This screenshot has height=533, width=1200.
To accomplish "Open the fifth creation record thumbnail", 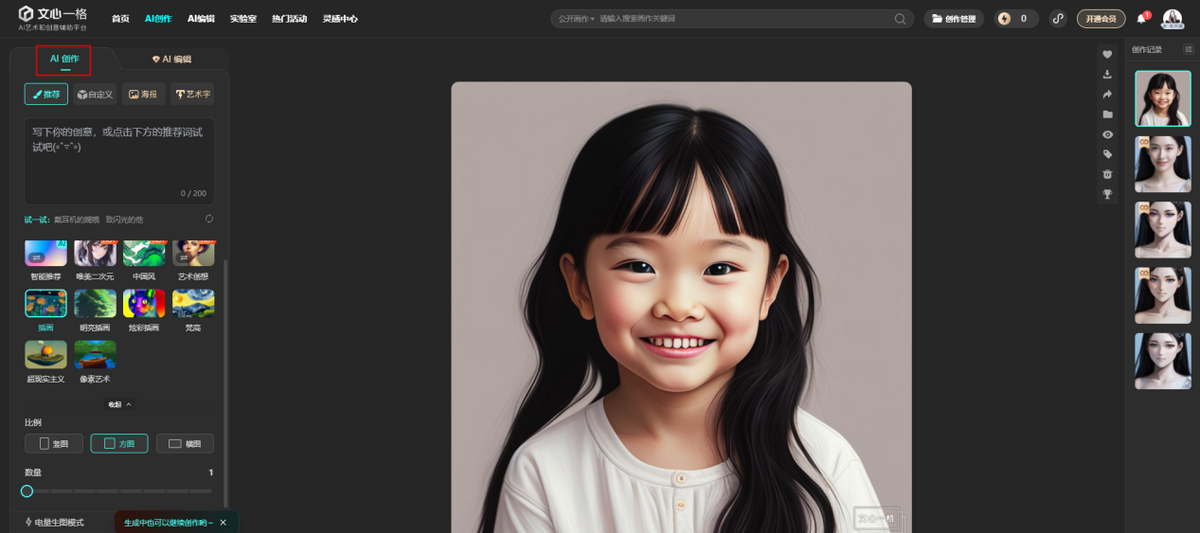I will [x=1163, y=361].
